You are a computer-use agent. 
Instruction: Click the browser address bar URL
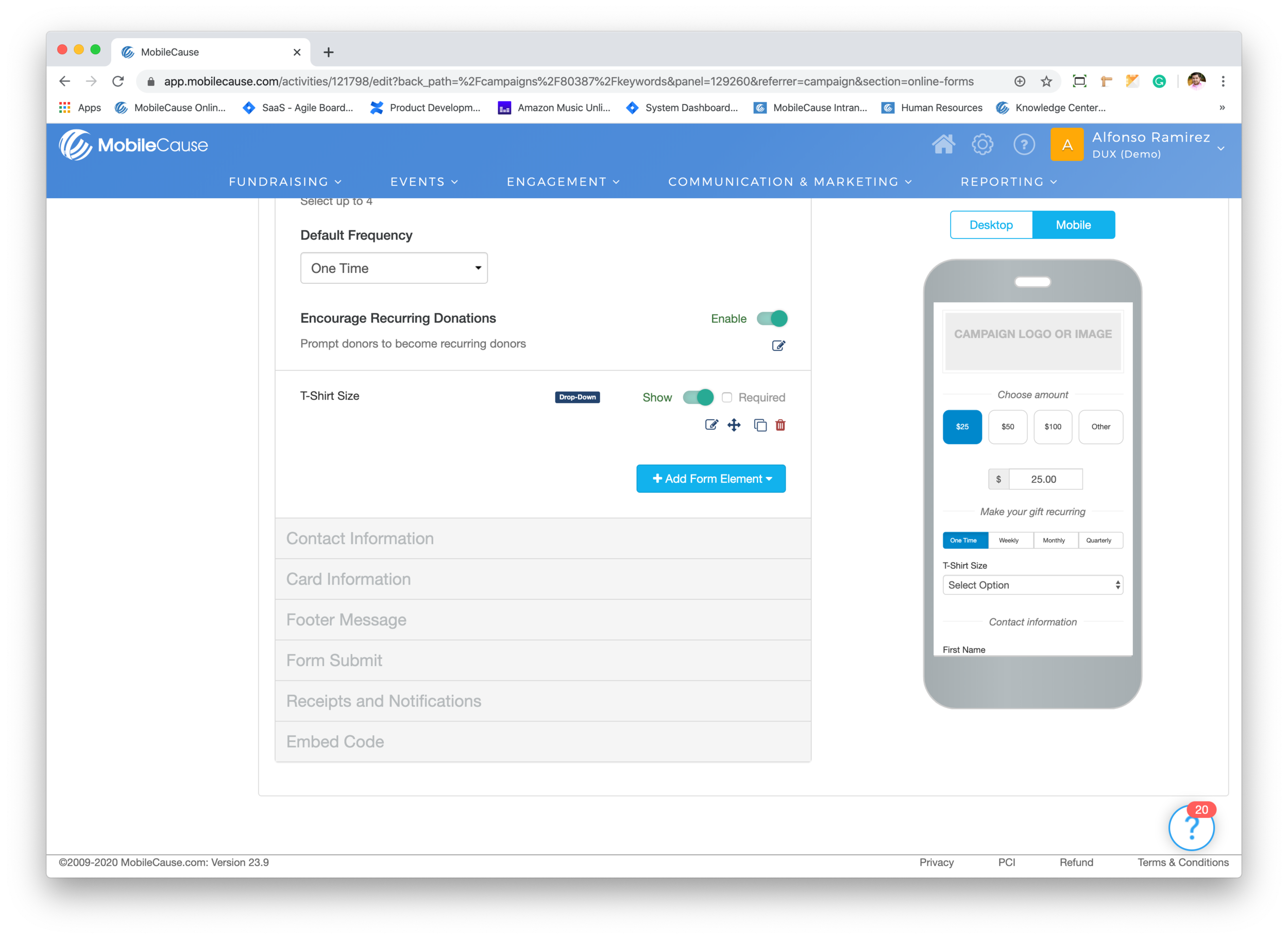tap(568, 81)
